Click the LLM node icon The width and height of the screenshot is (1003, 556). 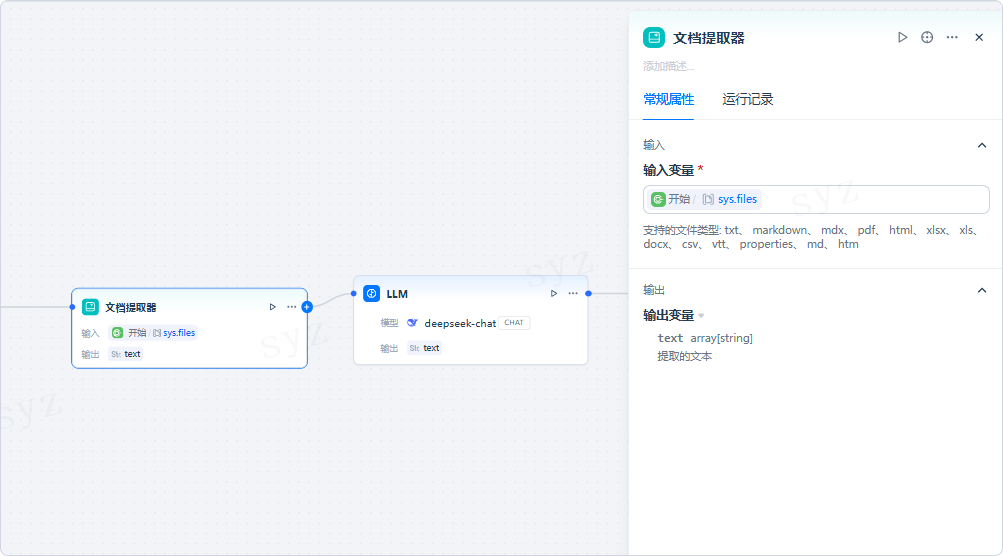tap(372, 294)
